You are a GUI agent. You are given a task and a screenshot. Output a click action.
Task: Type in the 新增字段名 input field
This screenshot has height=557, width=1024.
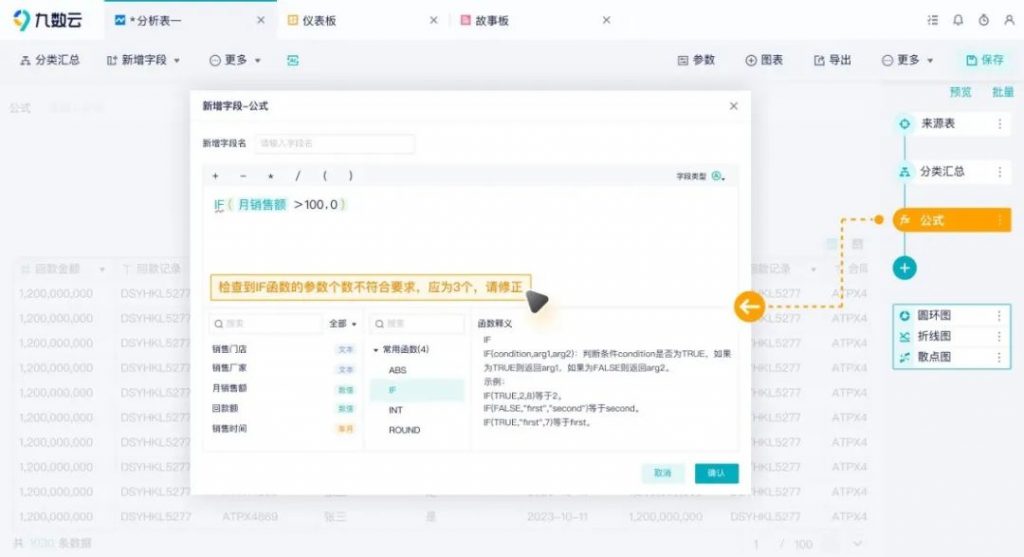334,143
